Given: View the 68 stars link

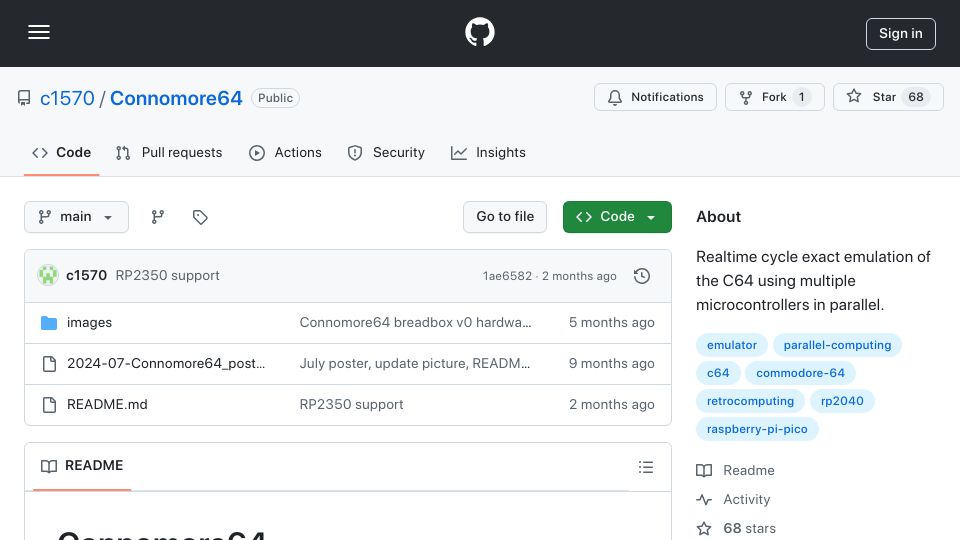Looking at the screenshot, I should [736, 528].
